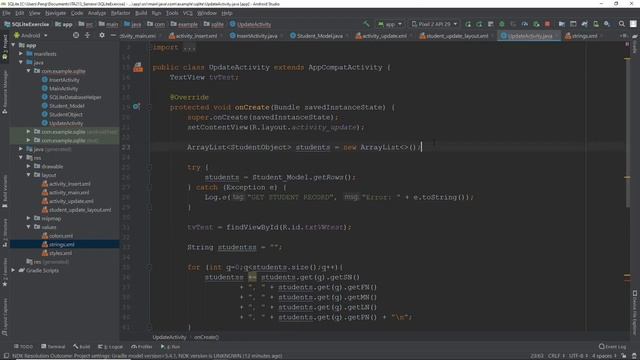The image size is (640, 360).
Task: Click the Make Project hammer icon
Action: coord(366,24)
